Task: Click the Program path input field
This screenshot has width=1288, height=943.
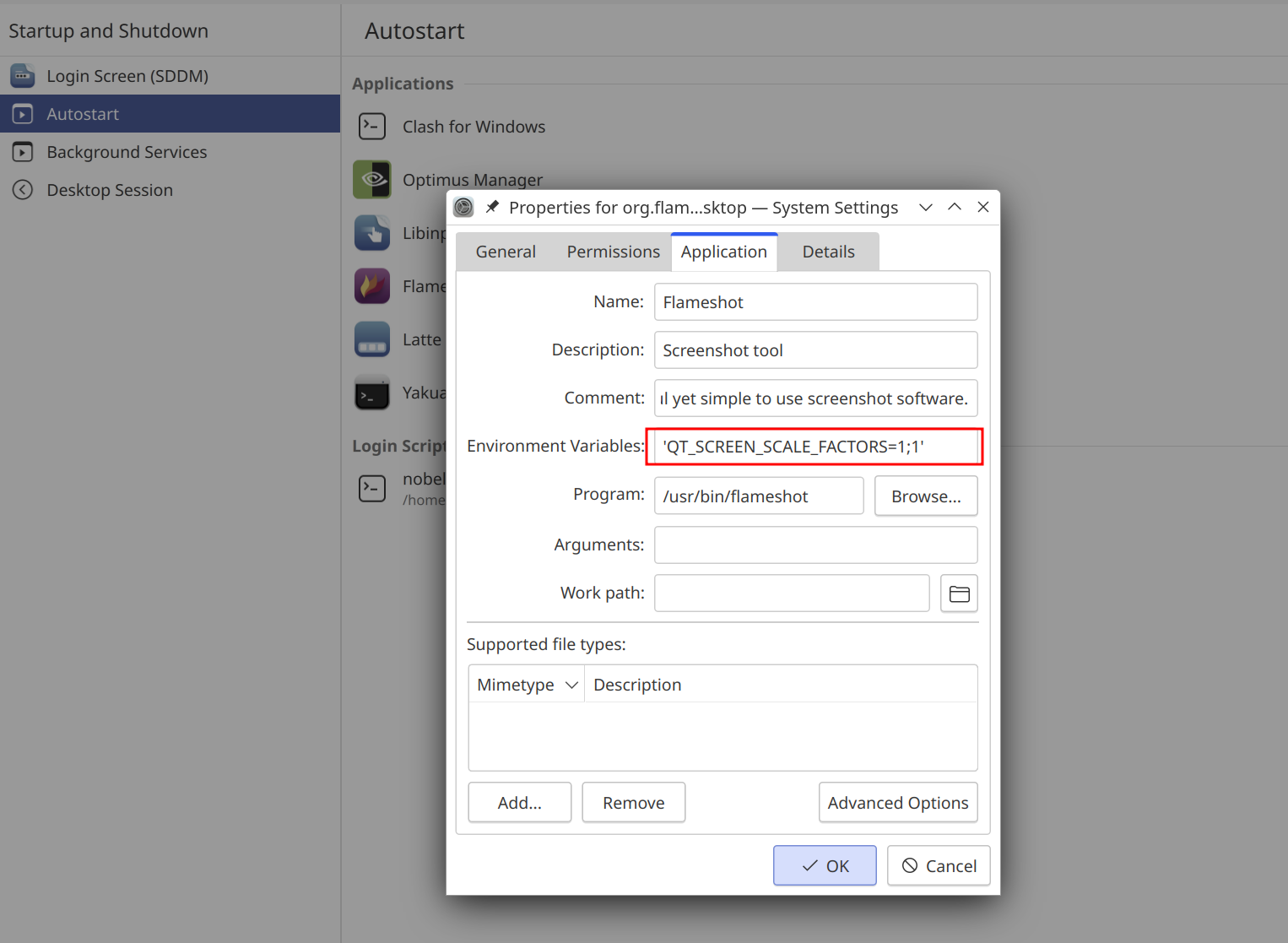Action: (x=759, y=496)
